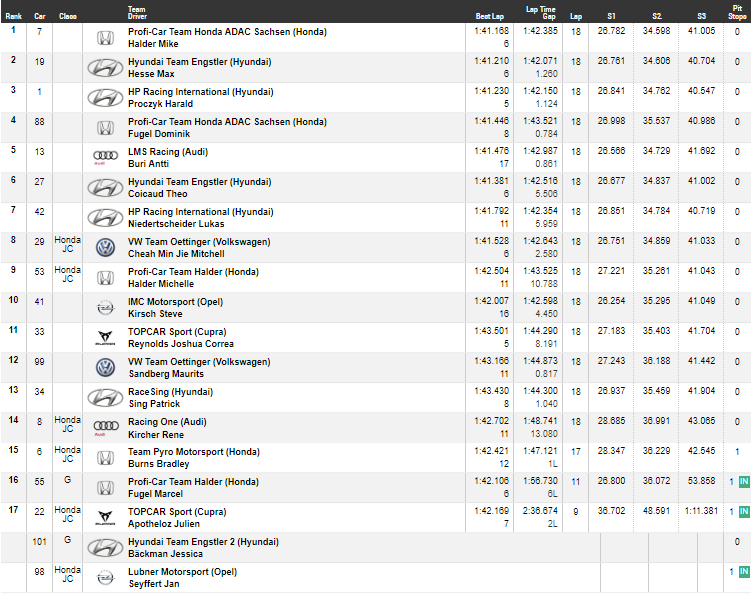
Task: Click lap count 17 for Burns Bradley
Action: 576,451
